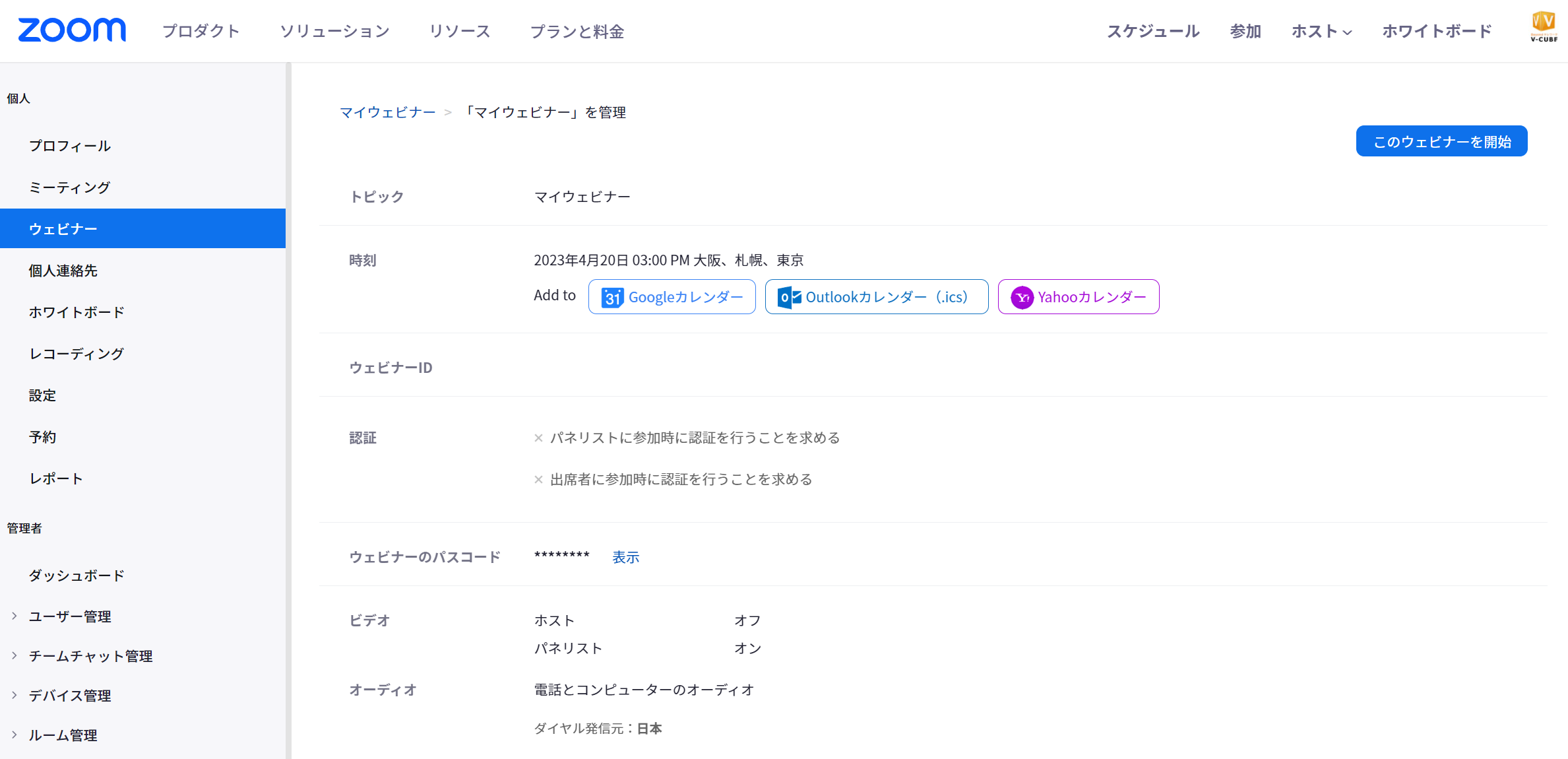This screenshot has height=759, width=1568.
Task: Open the V-CUBE profile avatar
Action: tap(1544, 27)
